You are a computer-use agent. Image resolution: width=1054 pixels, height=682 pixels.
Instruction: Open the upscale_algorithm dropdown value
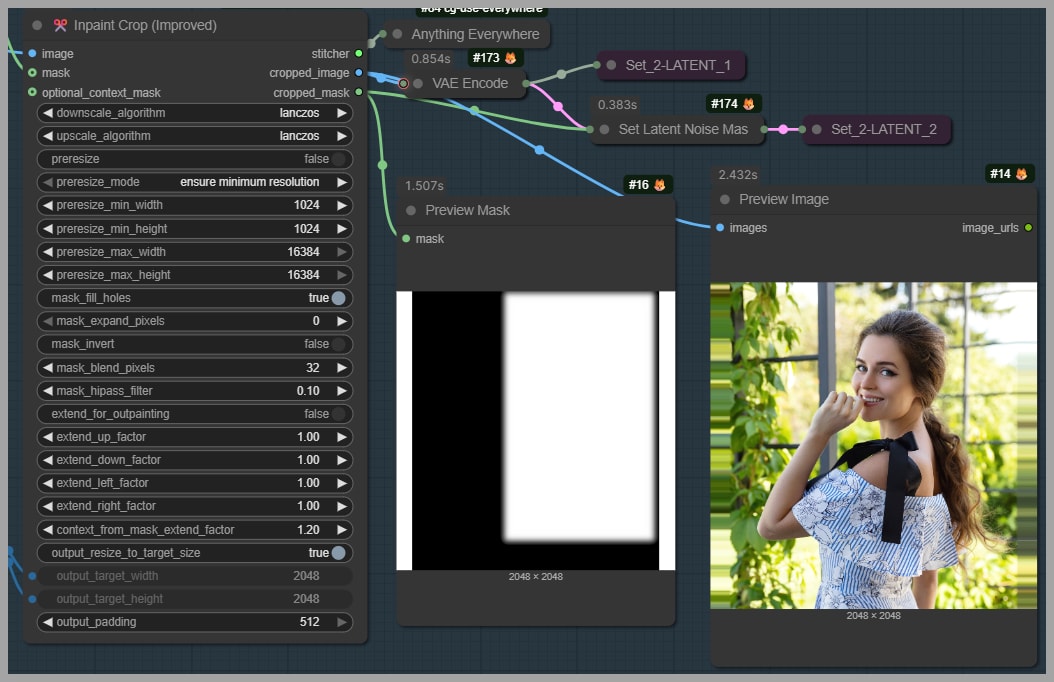299,136
